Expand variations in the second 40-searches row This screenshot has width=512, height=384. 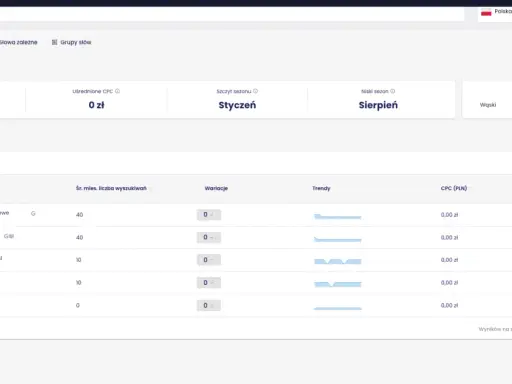[x=209, y=237]
